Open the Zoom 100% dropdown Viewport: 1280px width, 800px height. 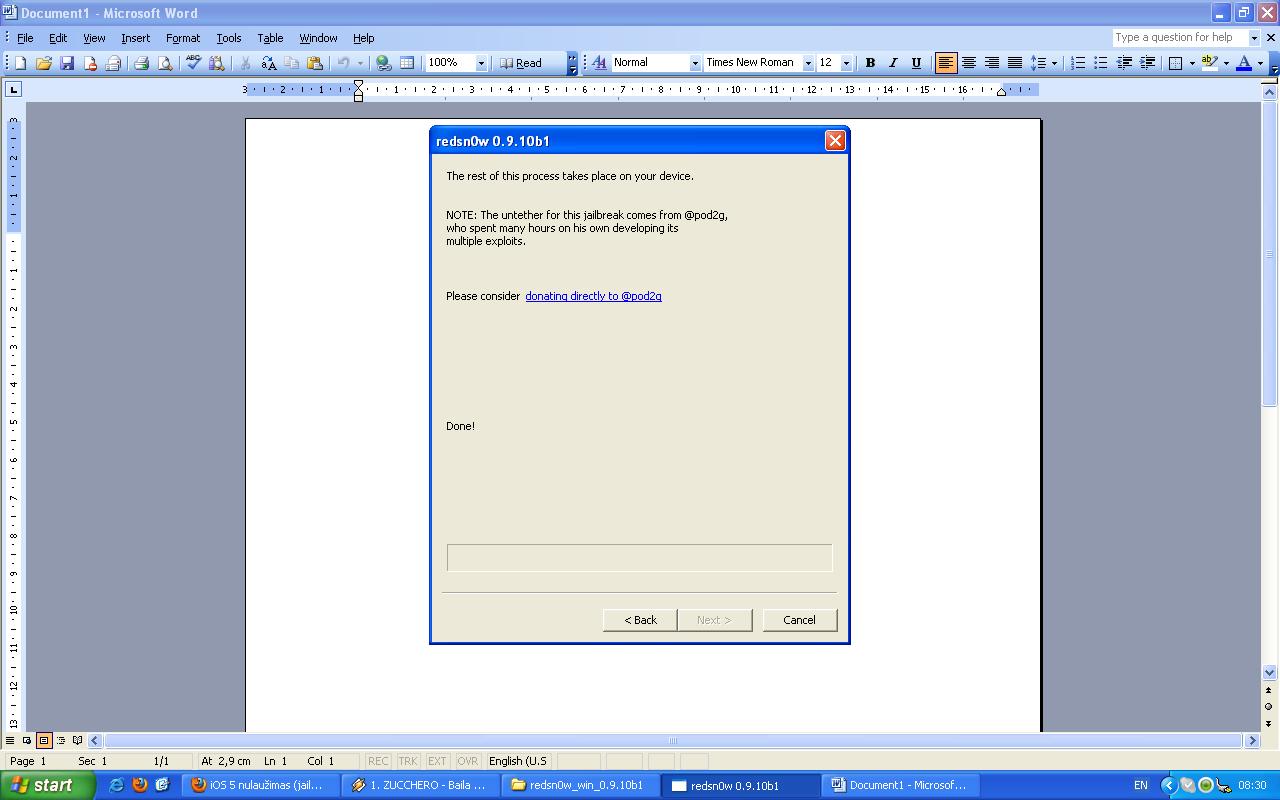(x=481, y=63)
